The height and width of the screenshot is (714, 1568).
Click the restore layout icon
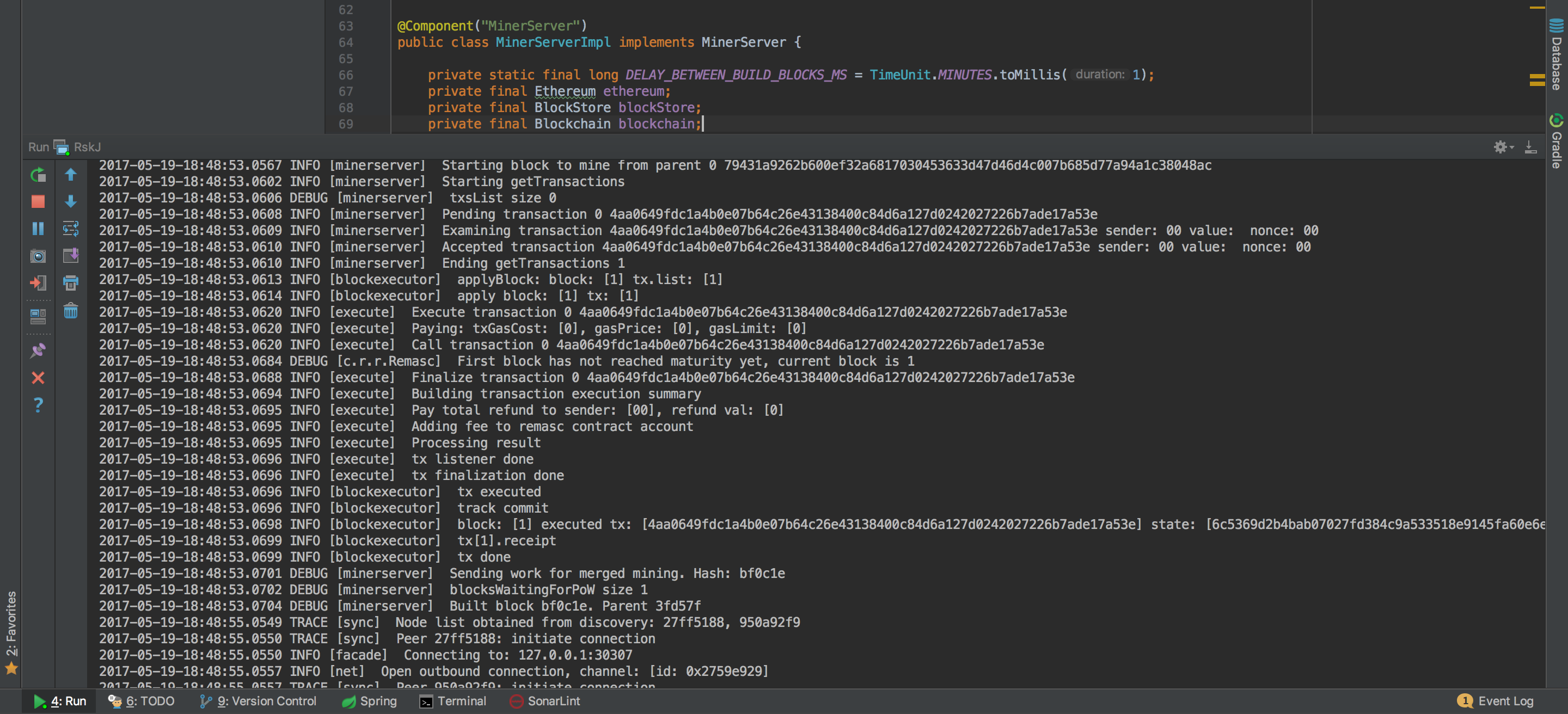38,316
